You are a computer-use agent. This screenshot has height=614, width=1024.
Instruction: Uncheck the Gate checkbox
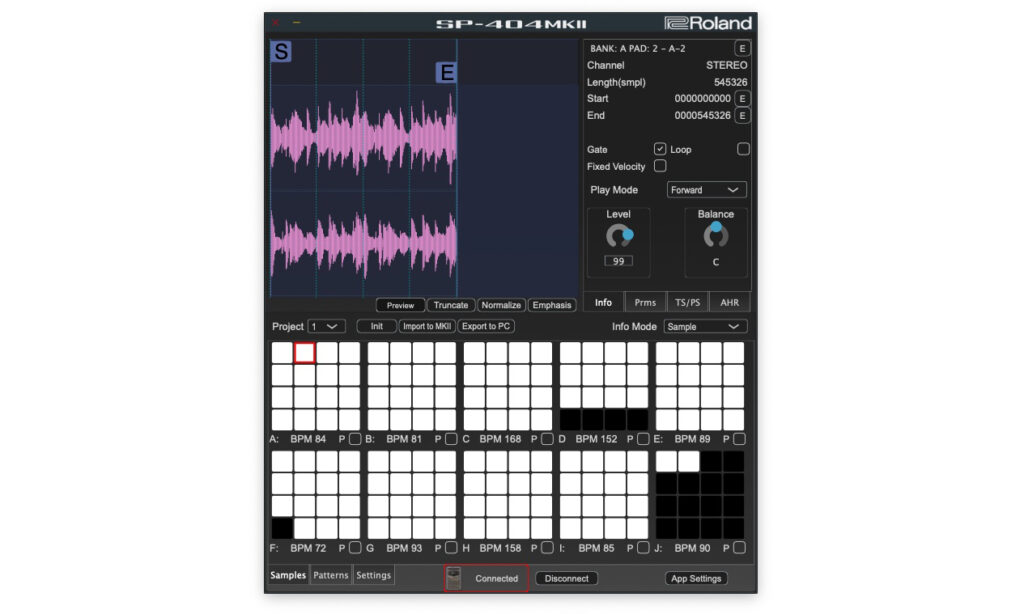(660, 149)
